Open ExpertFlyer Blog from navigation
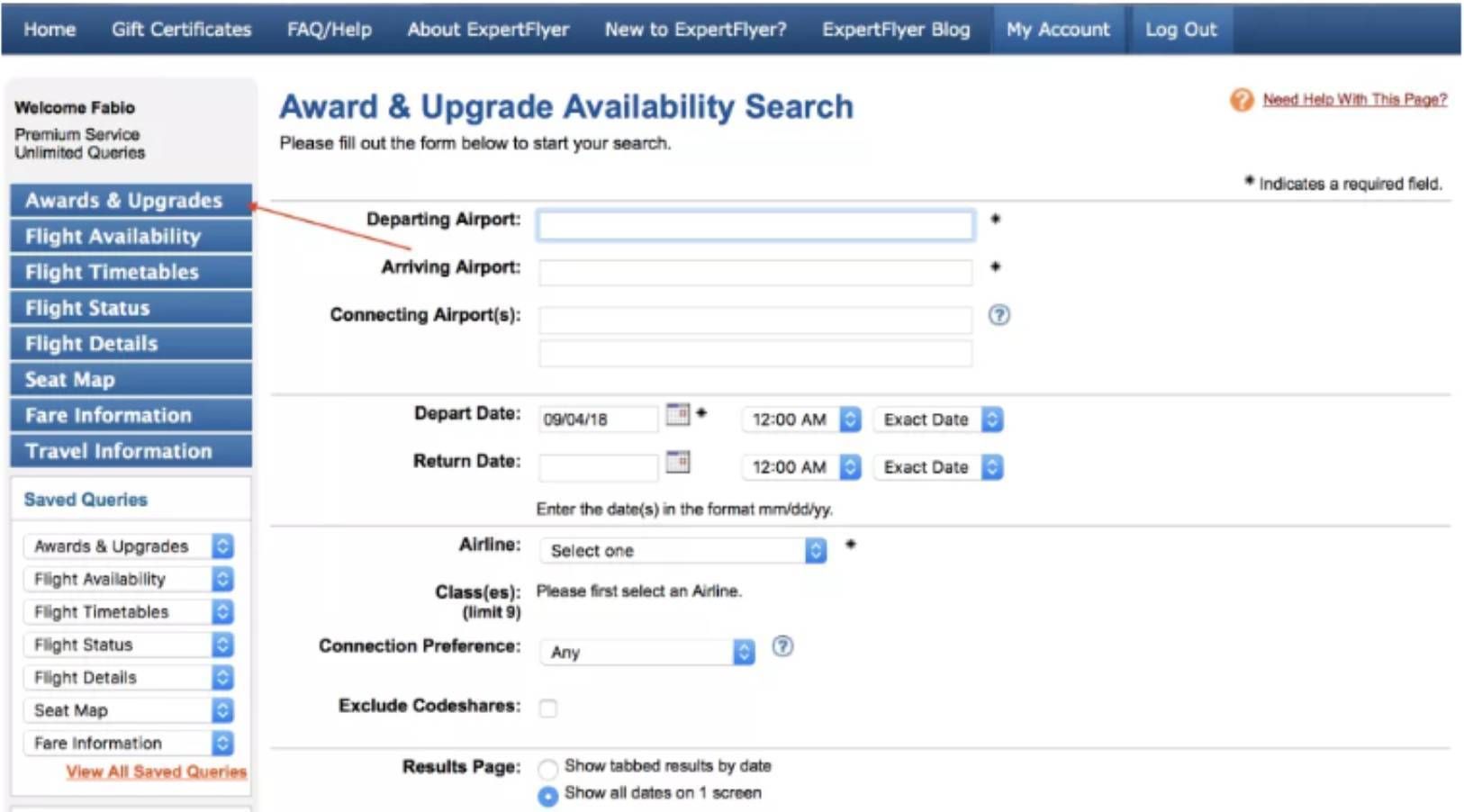The image size is (1464, 812). coord(896,29)
